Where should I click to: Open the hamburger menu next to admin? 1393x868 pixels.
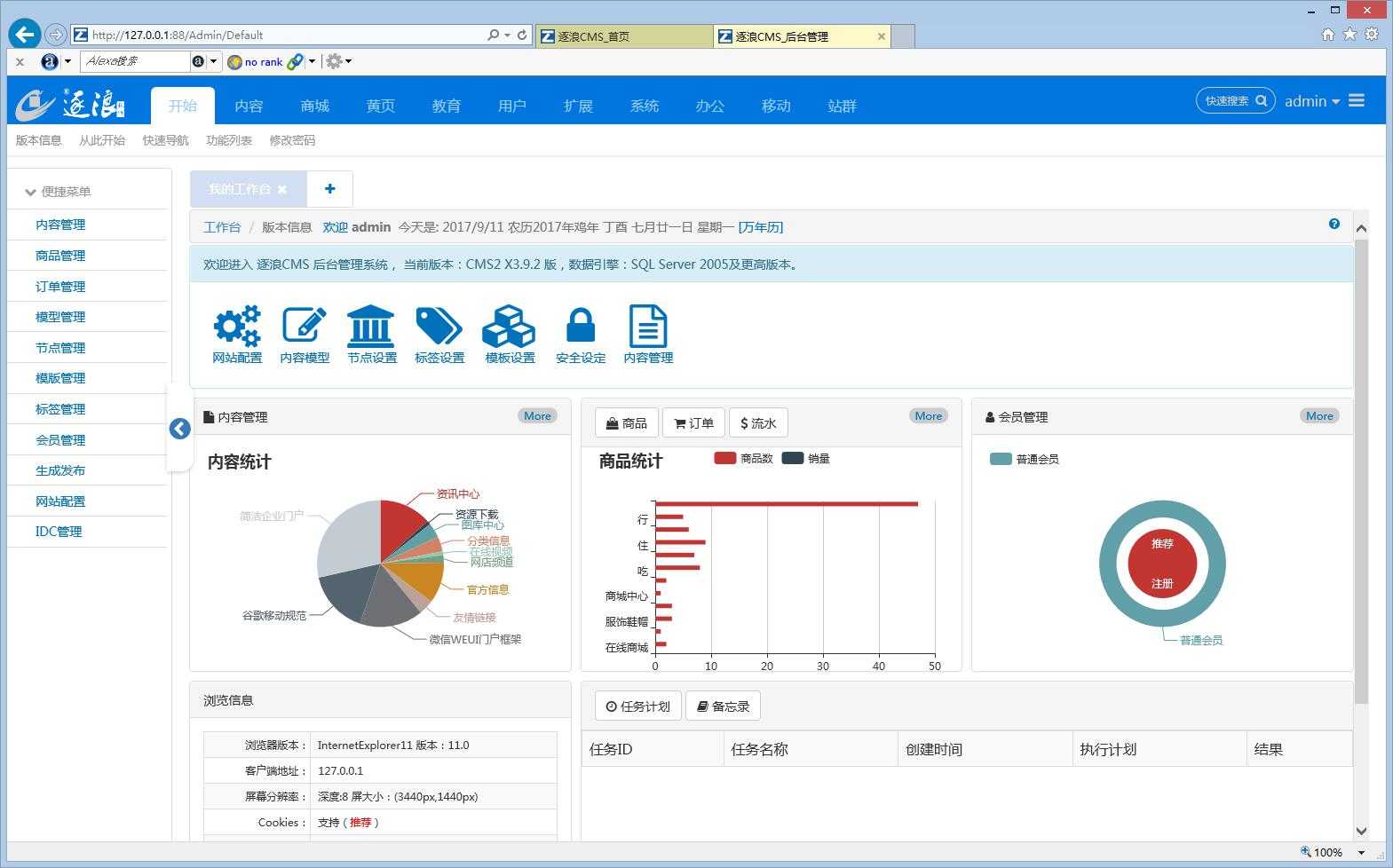point(1357,100)
